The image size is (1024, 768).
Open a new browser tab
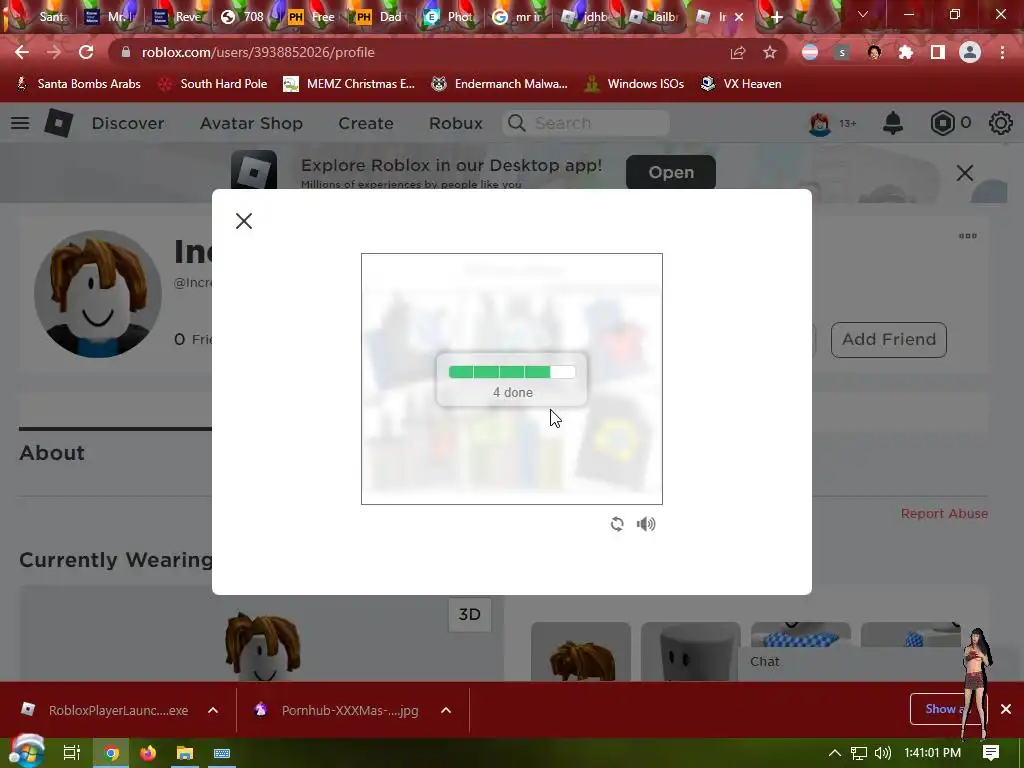776,17
